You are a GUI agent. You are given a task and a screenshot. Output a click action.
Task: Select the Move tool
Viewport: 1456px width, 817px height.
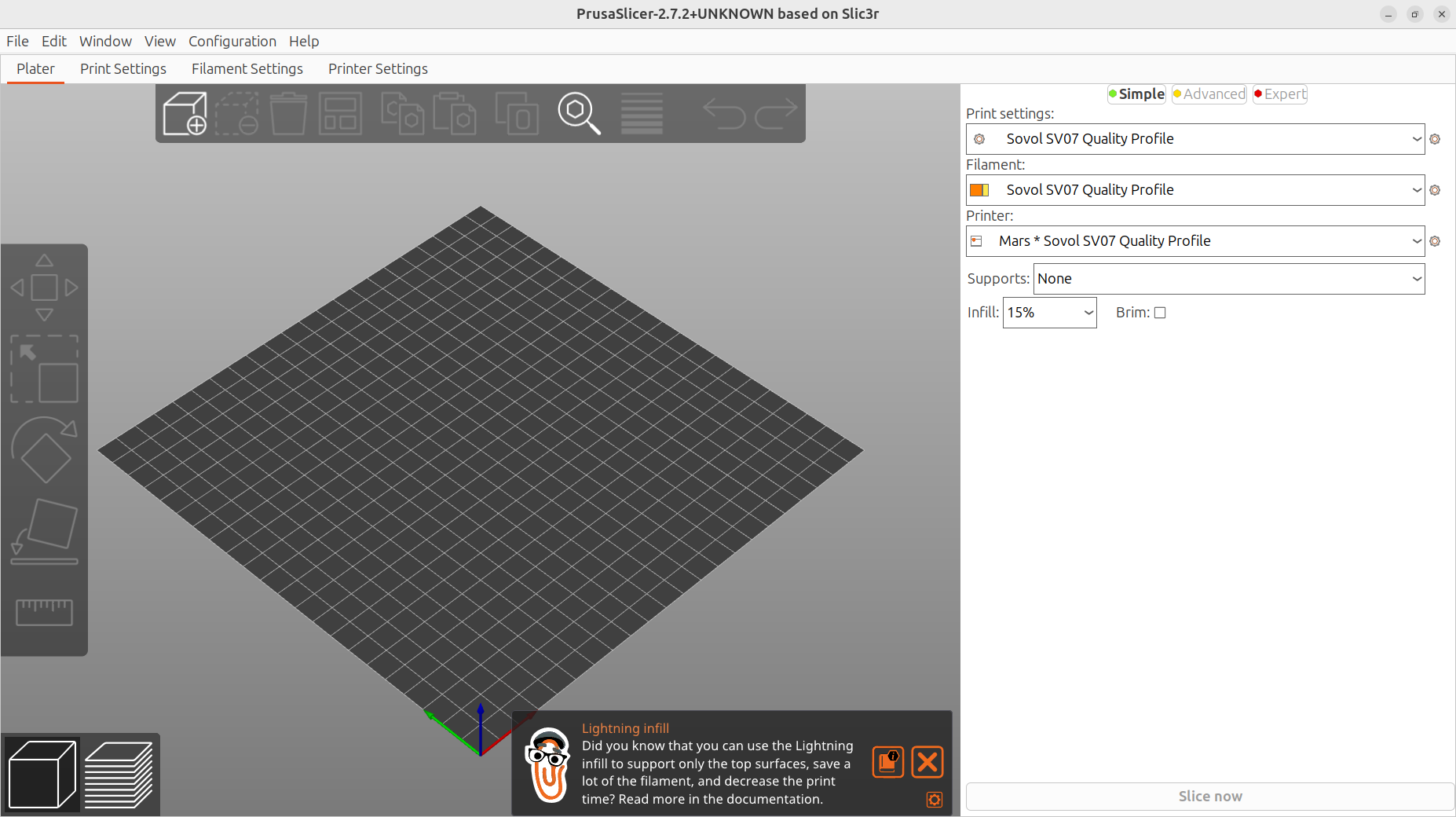click(44, 288)
